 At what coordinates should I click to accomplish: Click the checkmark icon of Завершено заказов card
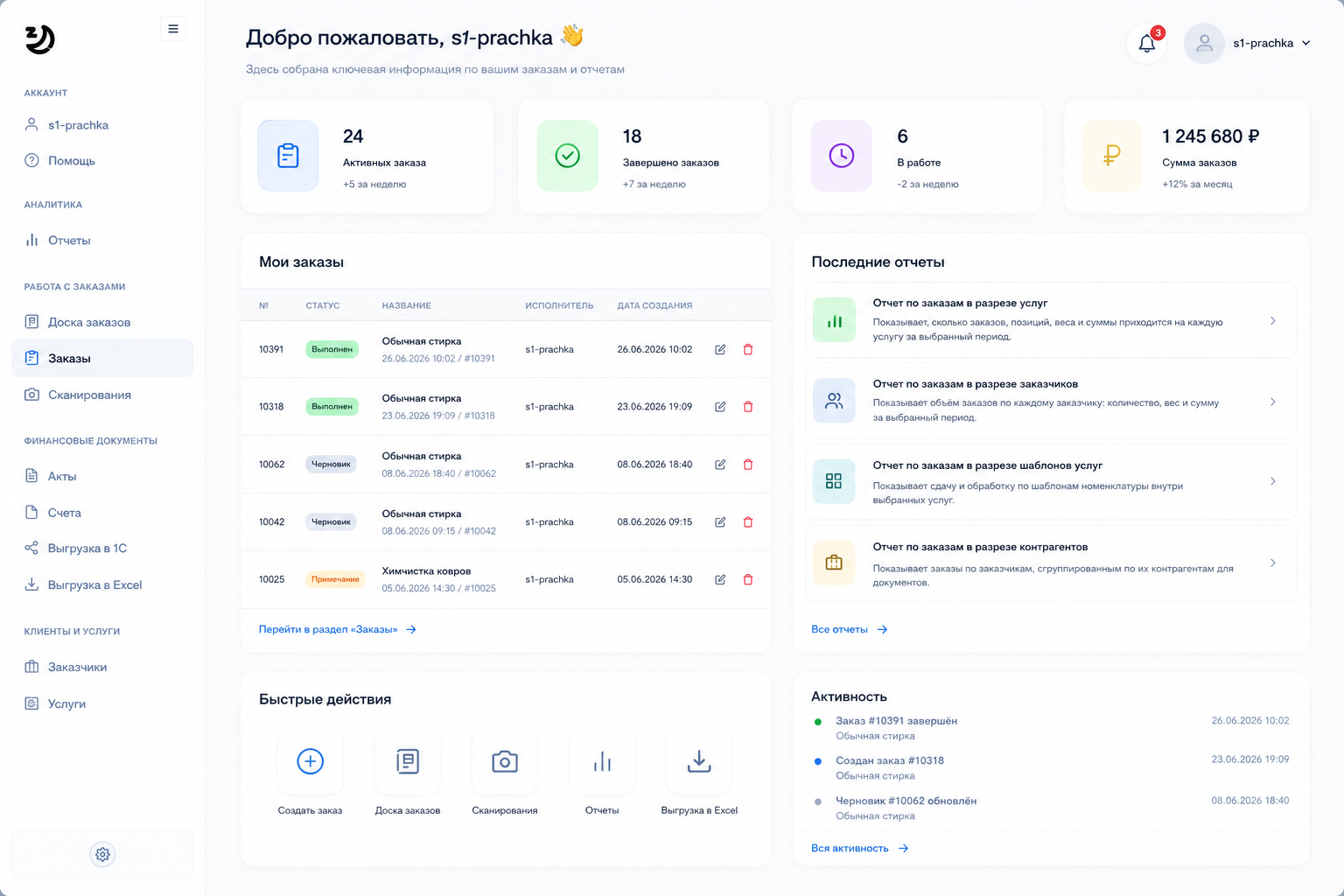567,156
